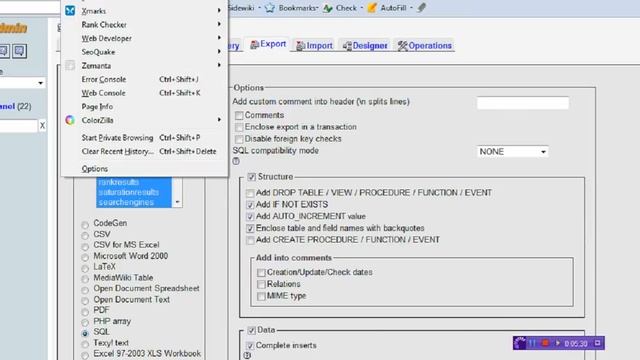The image size is (640, 360).
Task: Select PHP array export format
Action: click(85, 322)
